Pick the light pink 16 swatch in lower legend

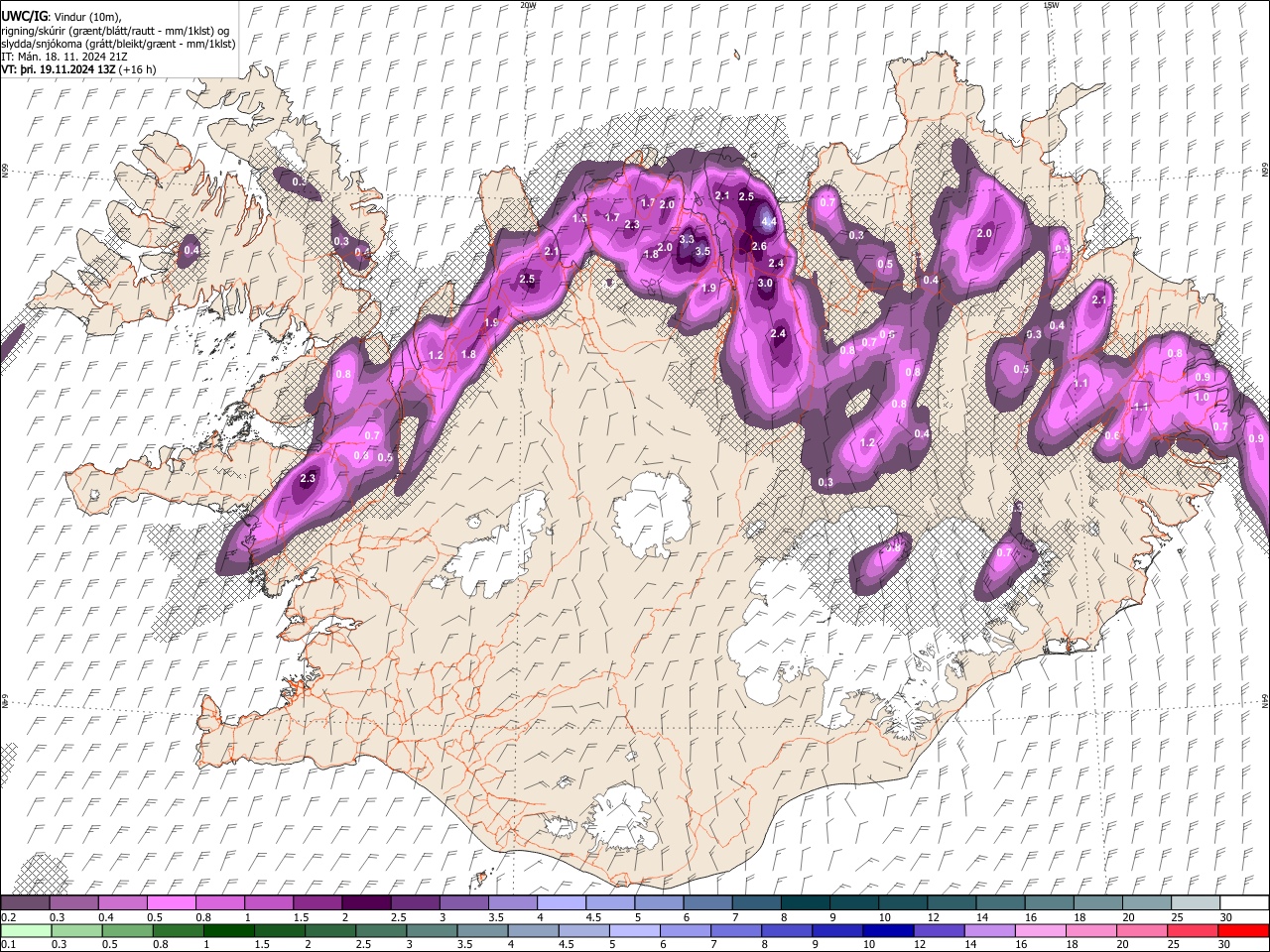click(x=1040, y=930)
